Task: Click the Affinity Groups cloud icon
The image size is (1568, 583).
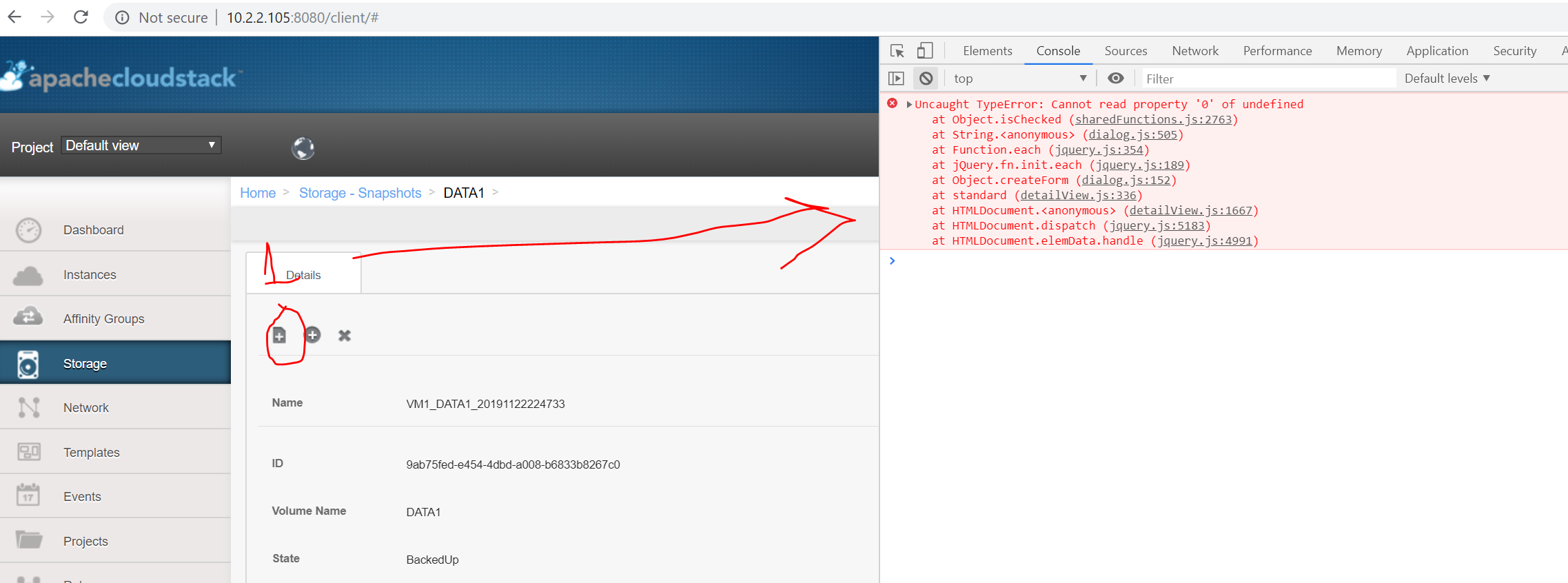Action: 28,317
